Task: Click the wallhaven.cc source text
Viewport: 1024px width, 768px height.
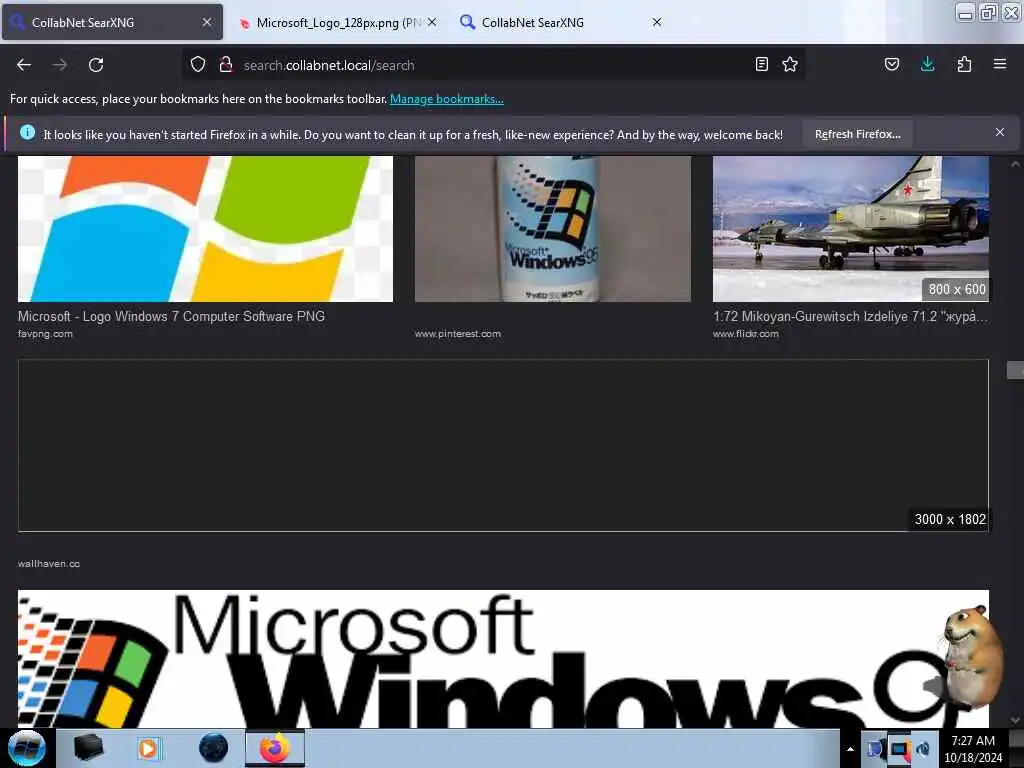Action: pyautogui.click(x=49, y=564)
